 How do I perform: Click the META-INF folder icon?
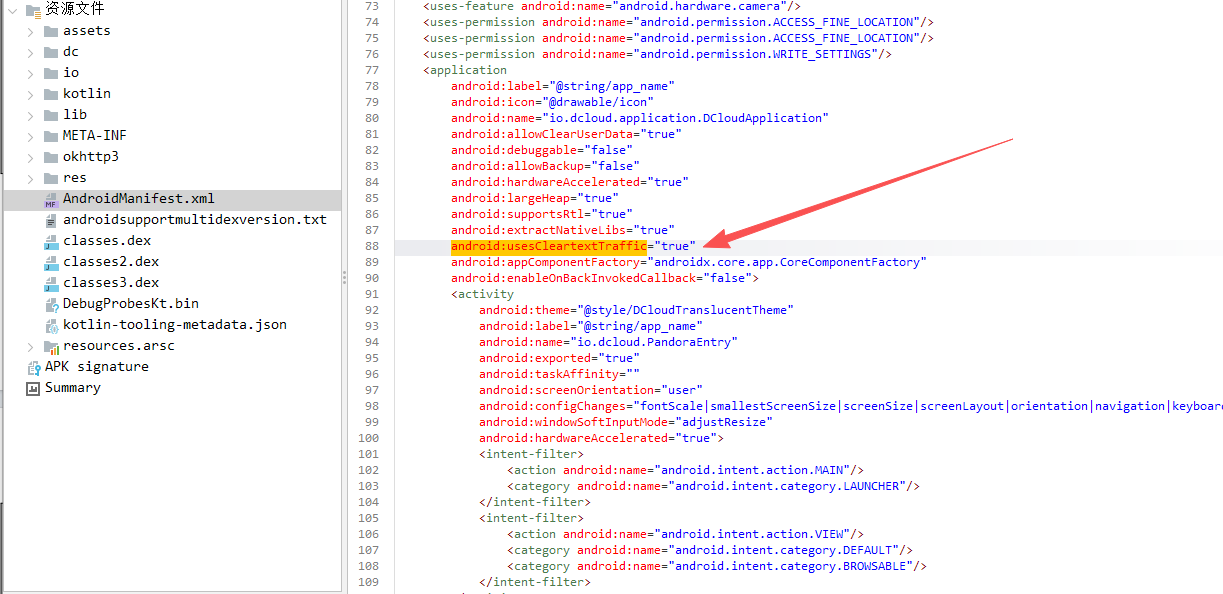pyautogui.click(x=51, y=136)
